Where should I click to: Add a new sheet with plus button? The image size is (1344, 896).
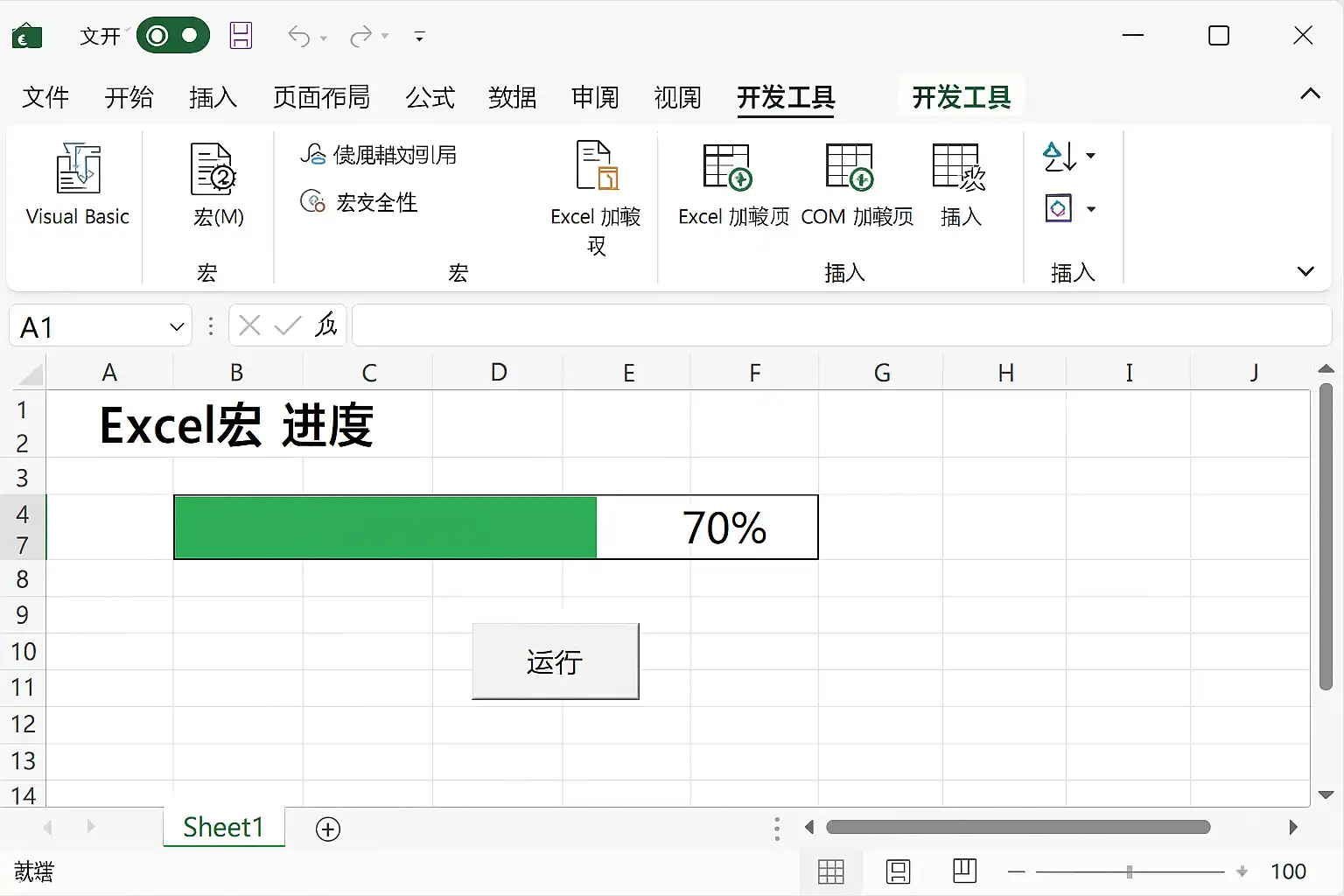(x=328, y=829)
